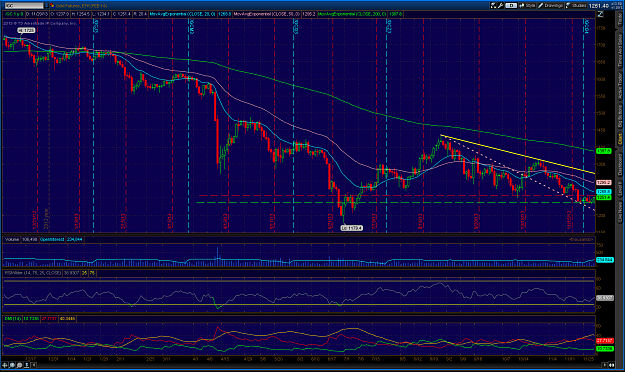Click the pink 1295.2 price axis label
The height and width of the screenshot is (372, 625).
point(603,182)
